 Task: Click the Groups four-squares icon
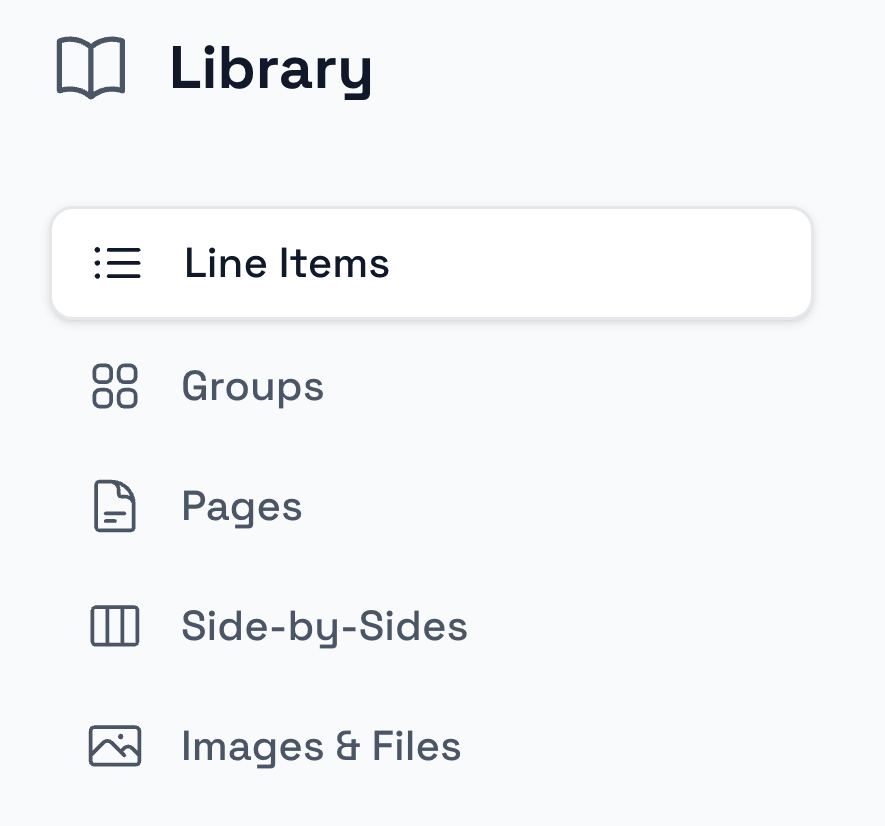point(115,386)
